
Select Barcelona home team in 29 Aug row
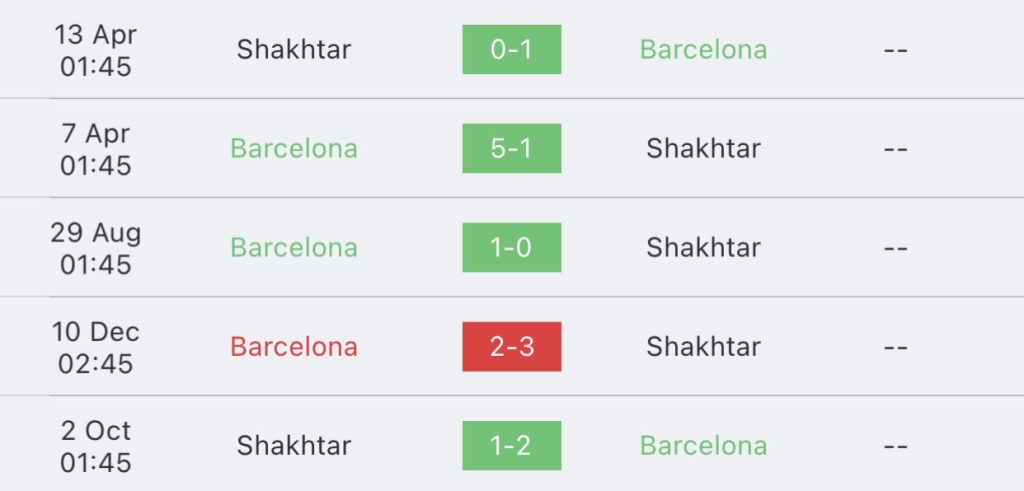point(294,247)
